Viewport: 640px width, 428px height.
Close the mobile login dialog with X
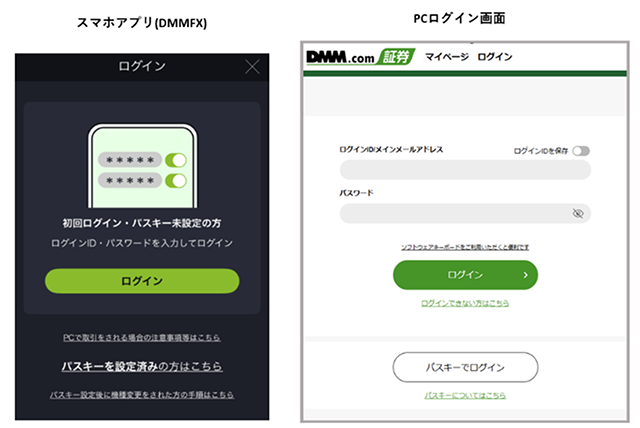pos(252,67)
